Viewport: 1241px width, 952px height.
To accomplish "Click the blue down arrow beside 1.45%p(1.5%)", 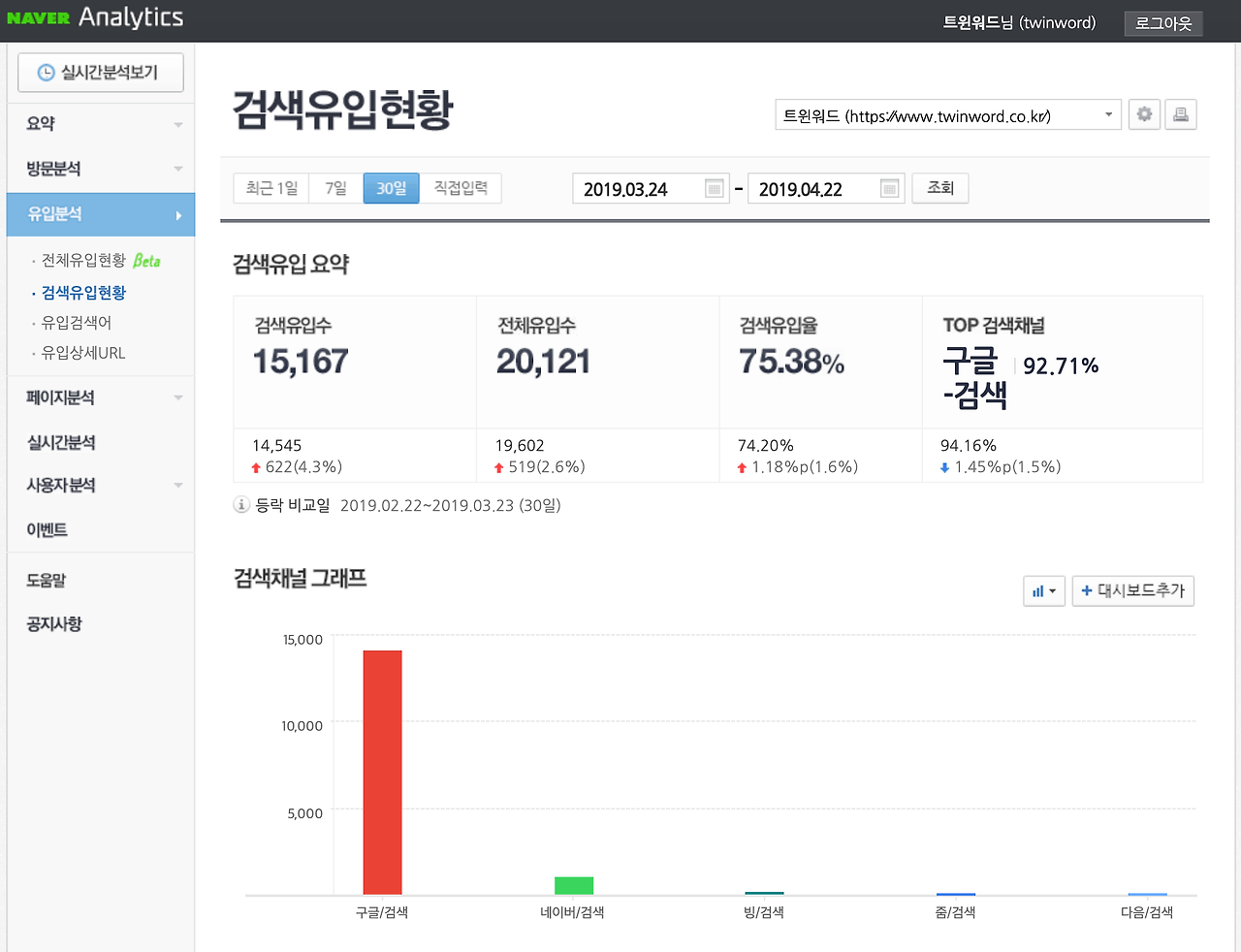I will 945,467.
